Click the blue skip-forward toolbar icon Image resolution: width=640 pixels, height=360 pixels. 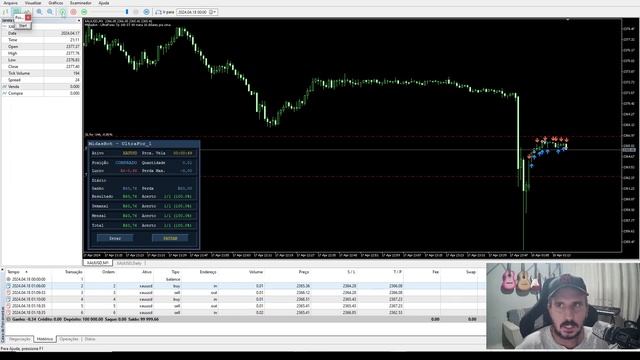click(147, 12)
